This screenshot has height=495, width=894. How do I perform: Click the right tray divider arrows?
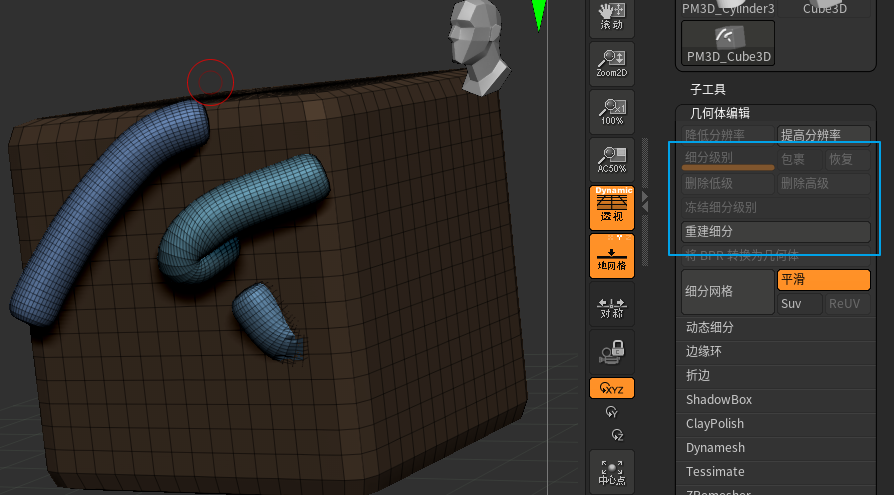click(x=645, y=202)
